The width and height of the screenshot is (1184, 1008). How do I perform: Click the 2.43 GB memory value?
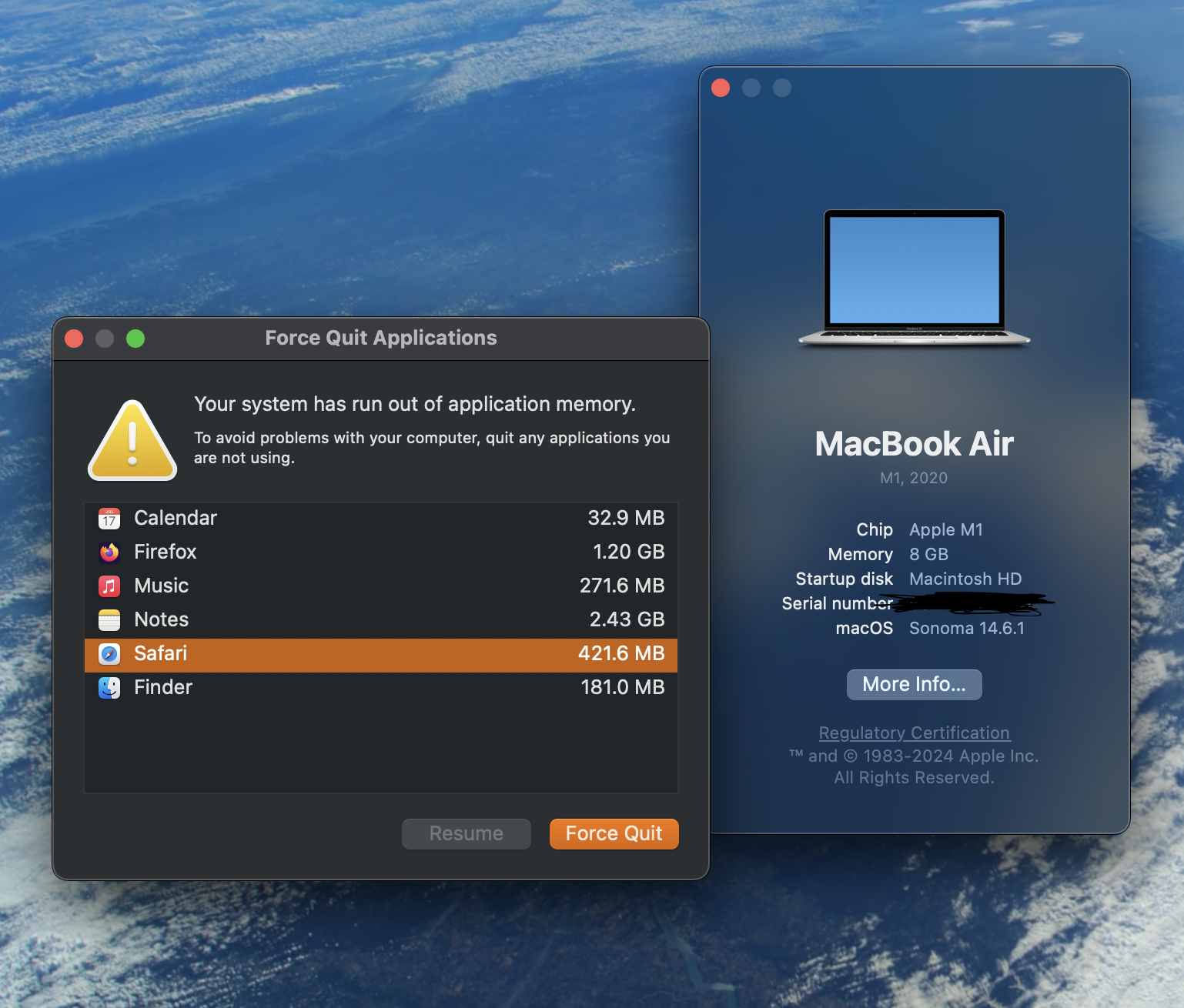pos(627,619)
